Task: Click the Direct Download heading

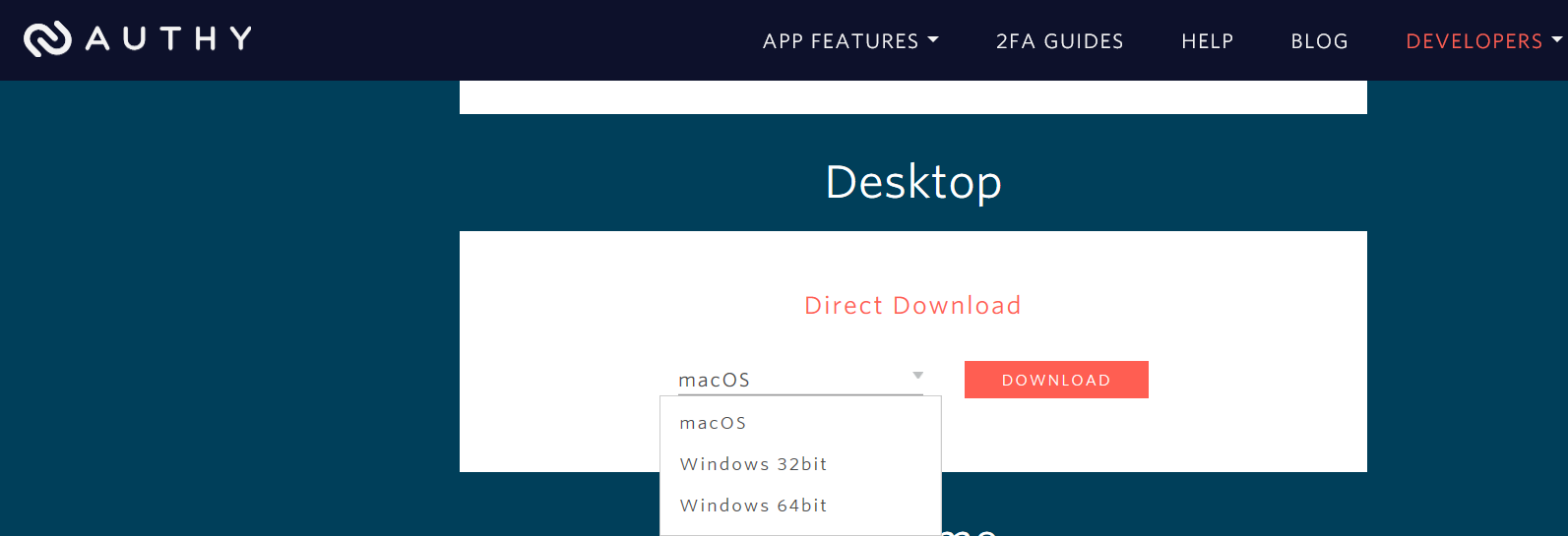Action: [x=912, y=305]
